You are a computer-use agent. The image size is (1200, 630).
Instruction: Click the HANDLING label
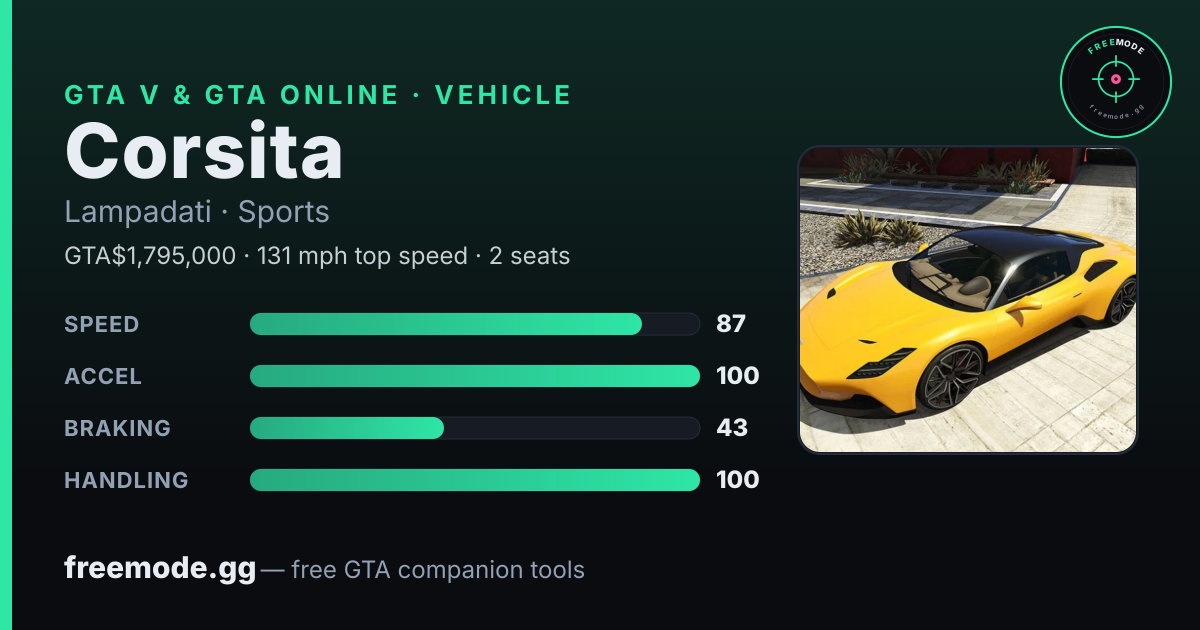pos(126,480)
